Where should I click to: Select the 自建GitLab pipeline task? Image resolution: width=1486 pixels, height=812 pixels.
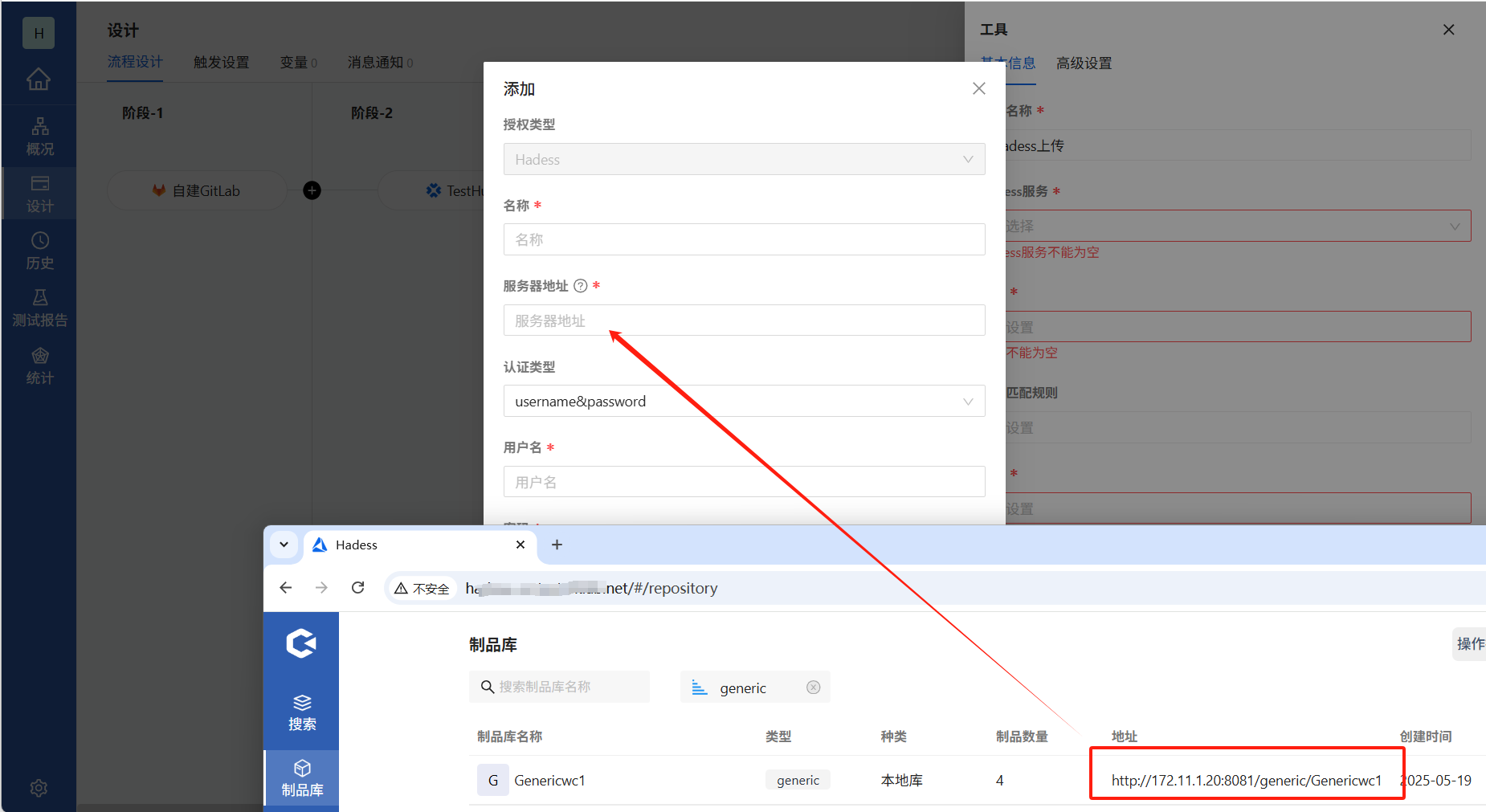click(197, 190)
